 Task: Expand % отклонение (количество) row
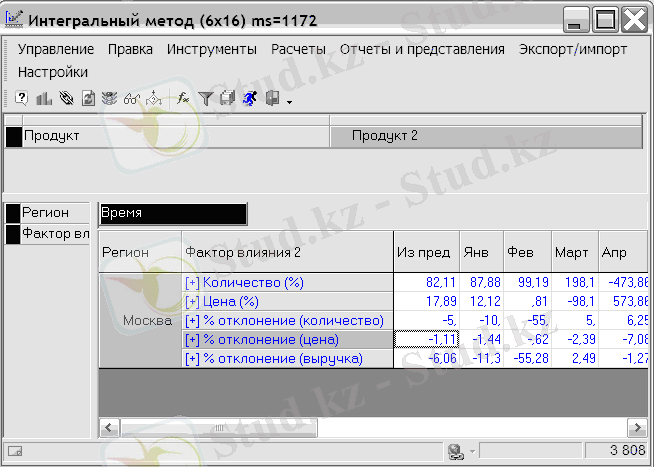pos(192,321)
